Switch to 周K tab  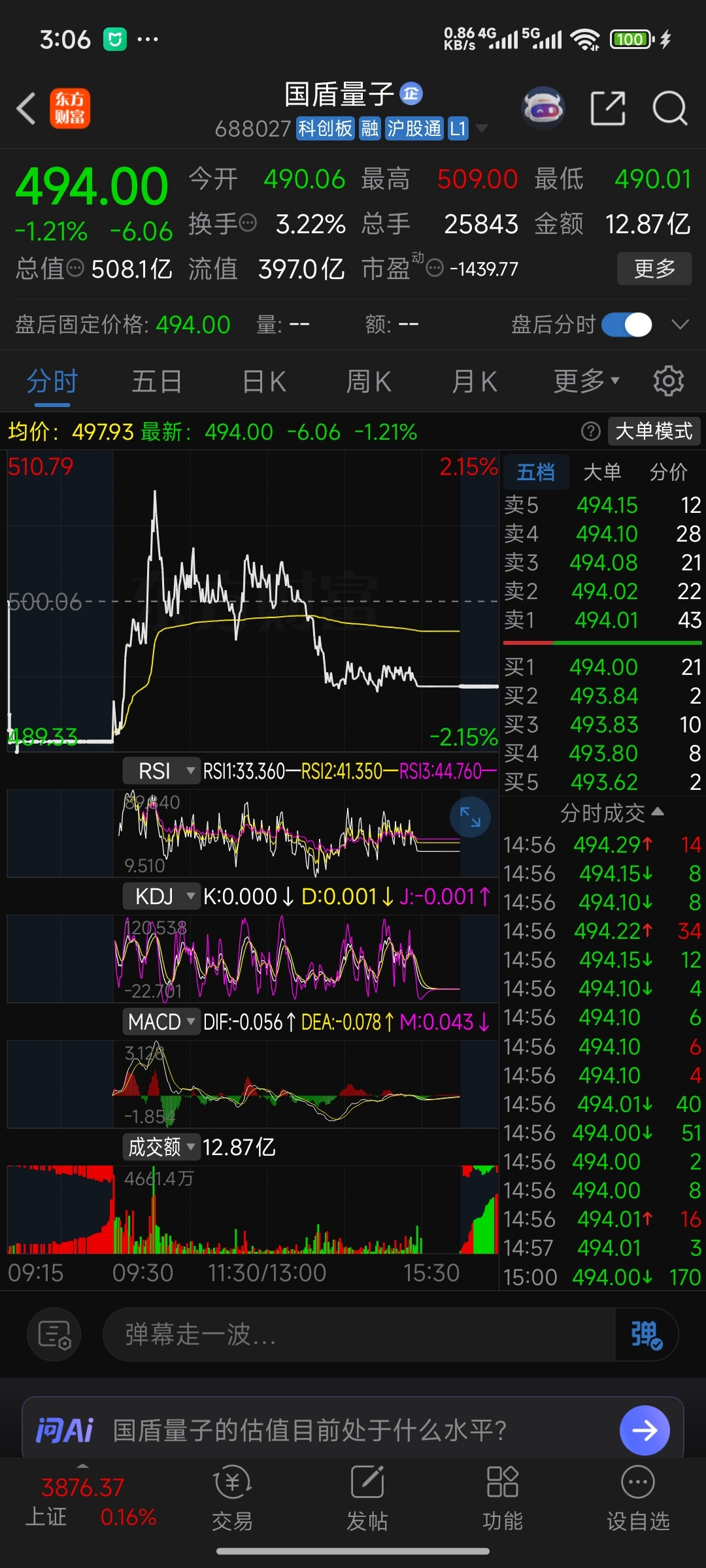(x=369, y=381)
